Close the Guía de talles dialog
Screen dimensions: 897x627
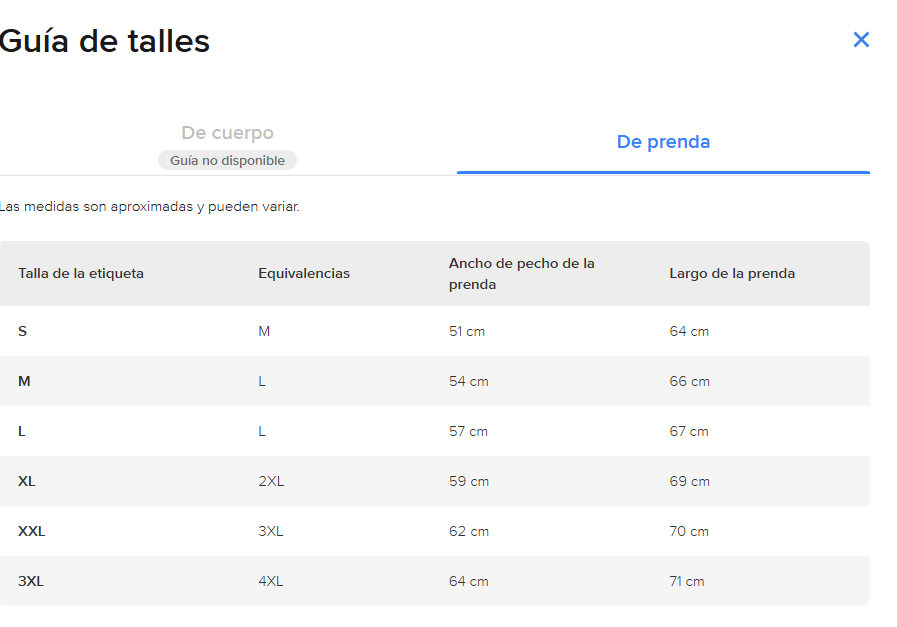(x=861, y=39)
